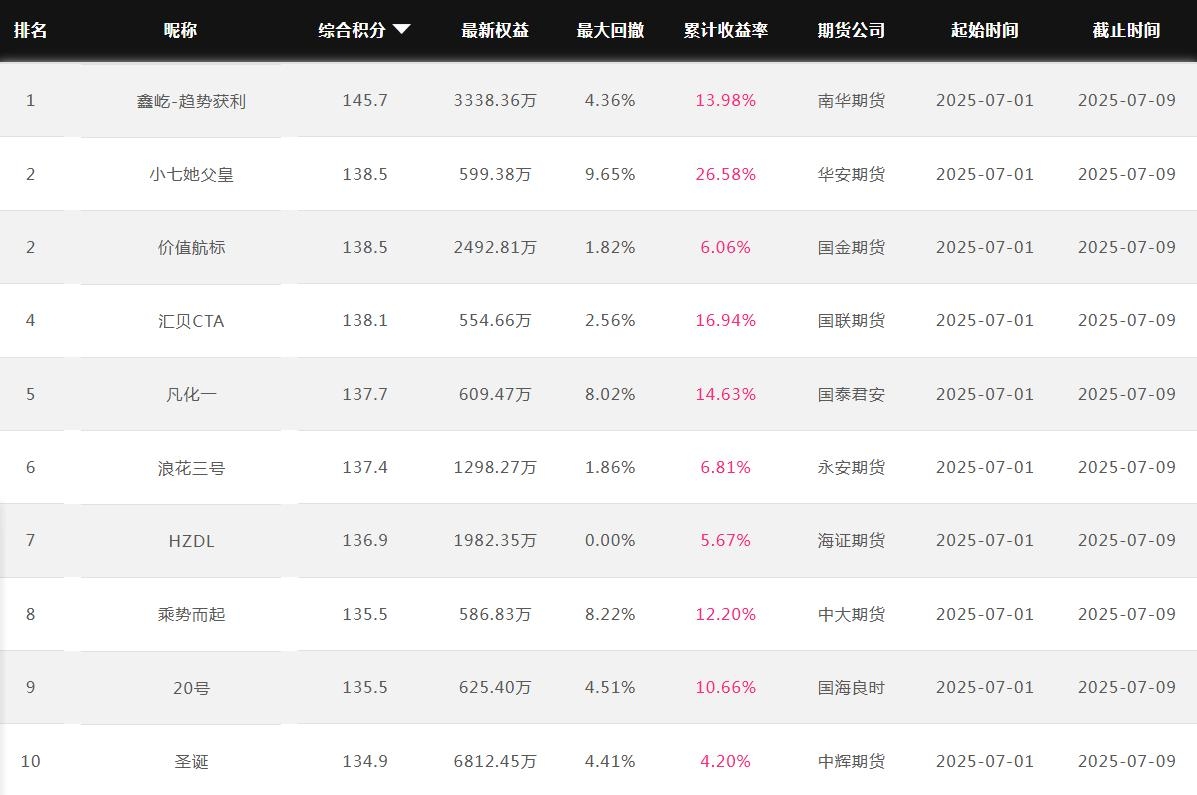Select return rate 6.06%

725,247
